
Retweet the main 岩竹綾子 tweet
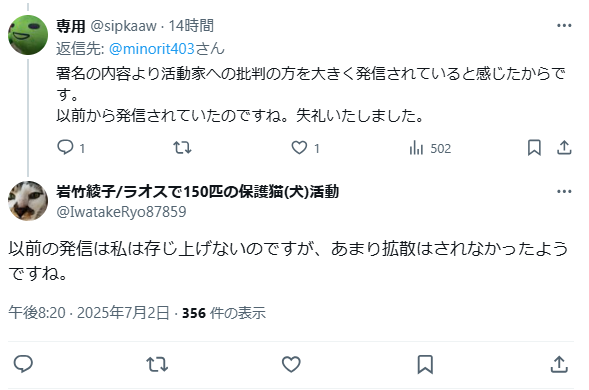tap(157, 364)
